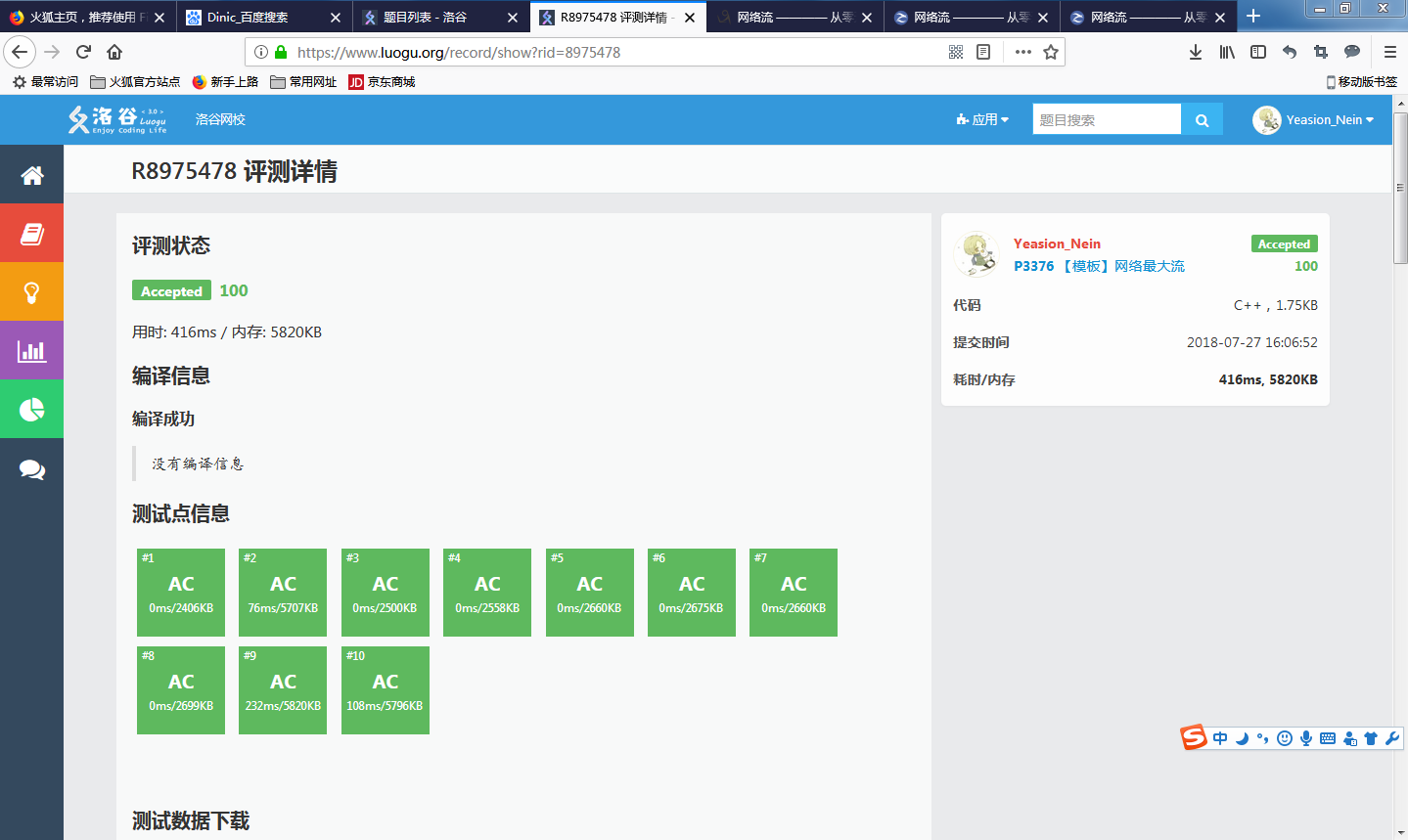Expand the 应用 dropdown menu
Image resolution: width=1408 pixels, height=840 pixels.
tap(982, 119)
